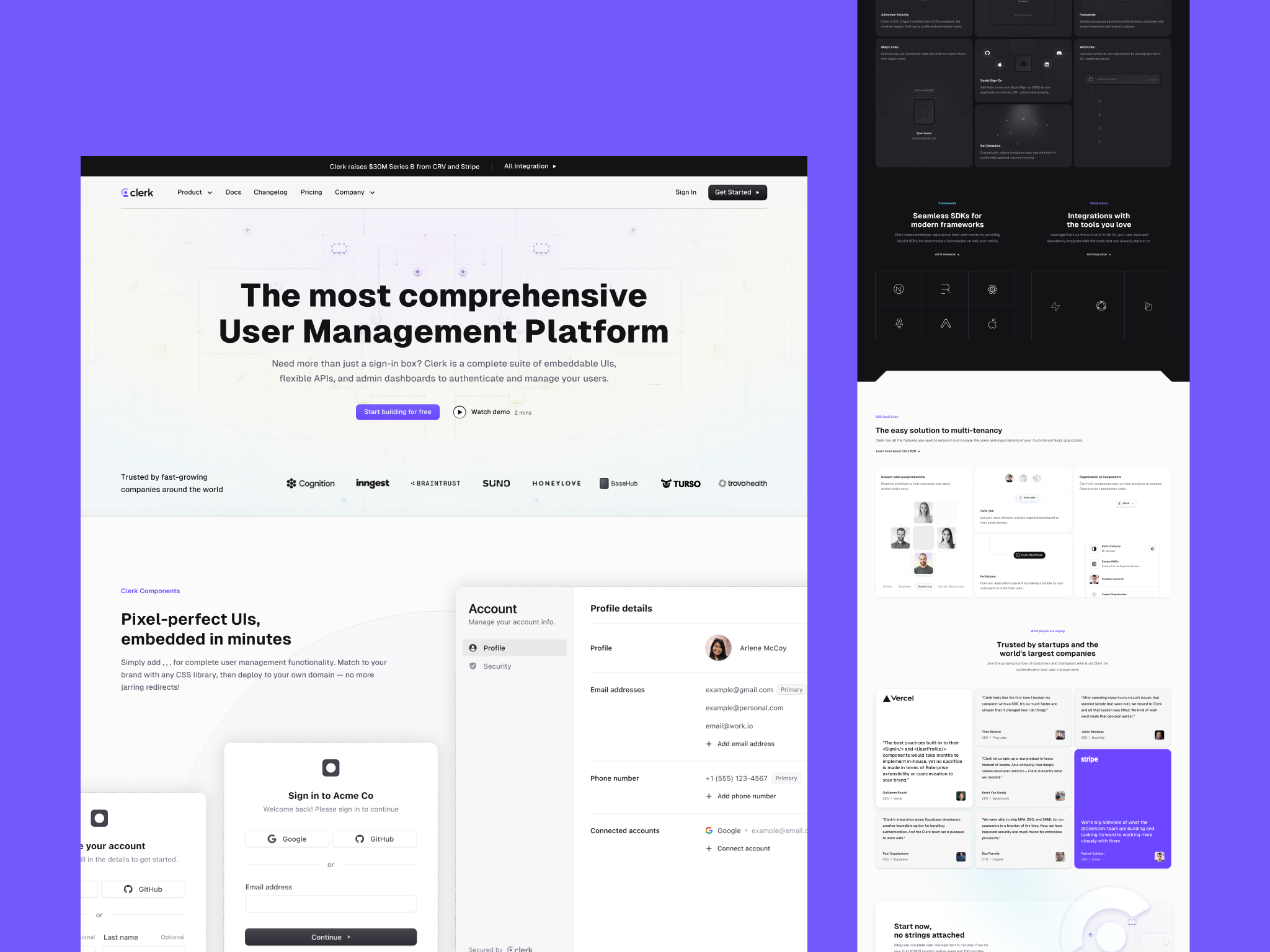Click Invite this Person button

pyautogui.click(x=1029, y=555)
